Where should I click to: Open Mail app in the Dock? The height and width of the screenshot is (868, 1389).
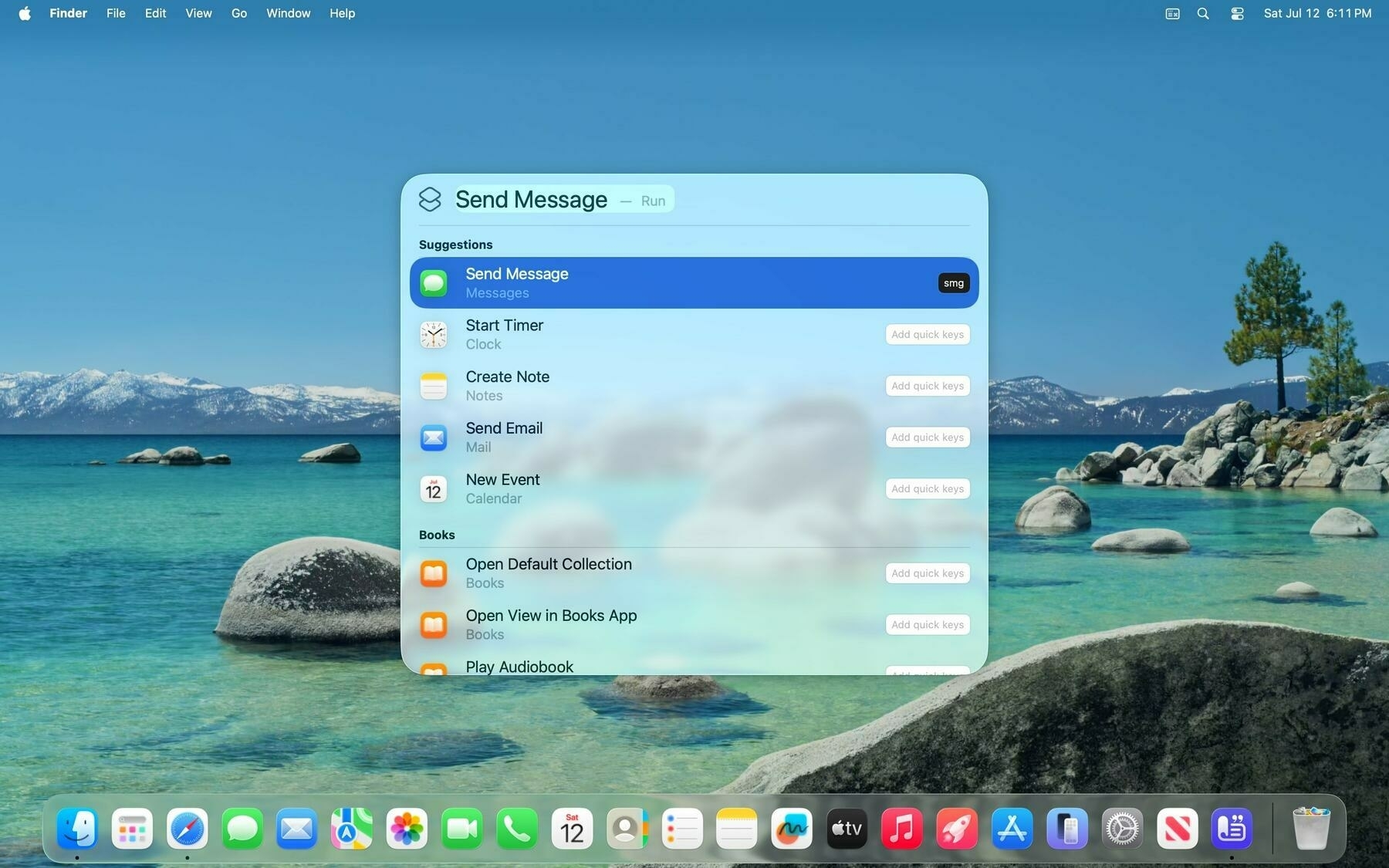[297, 829]
